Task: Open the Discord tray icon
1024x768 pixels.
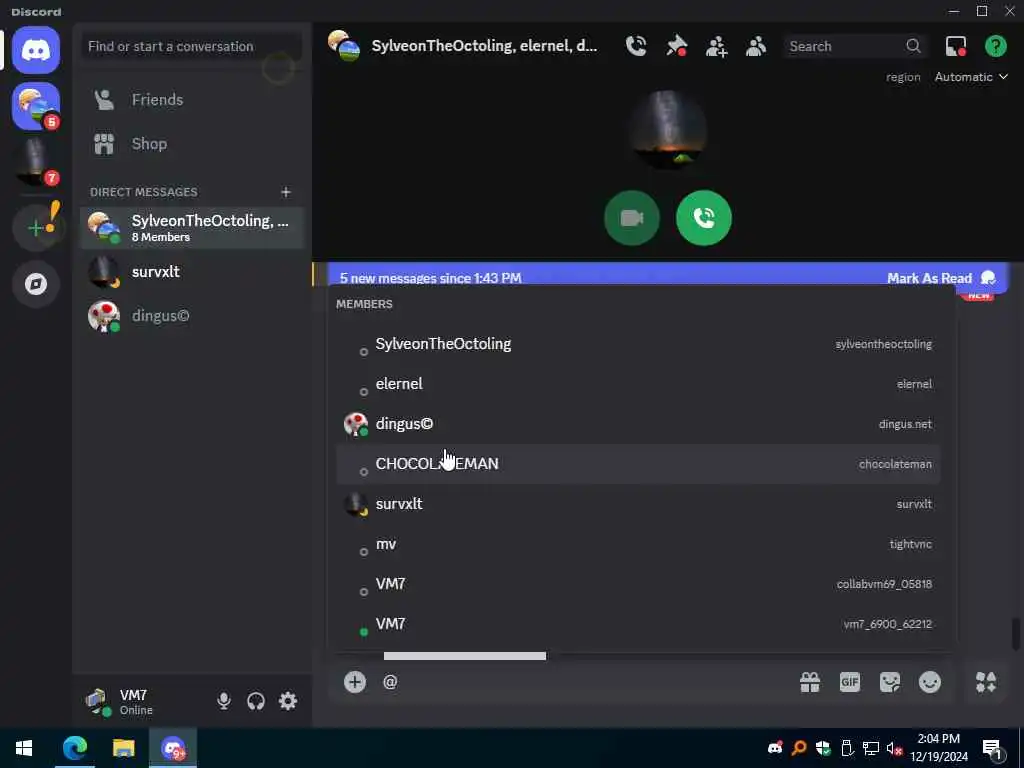Action: tap(775, 748)
